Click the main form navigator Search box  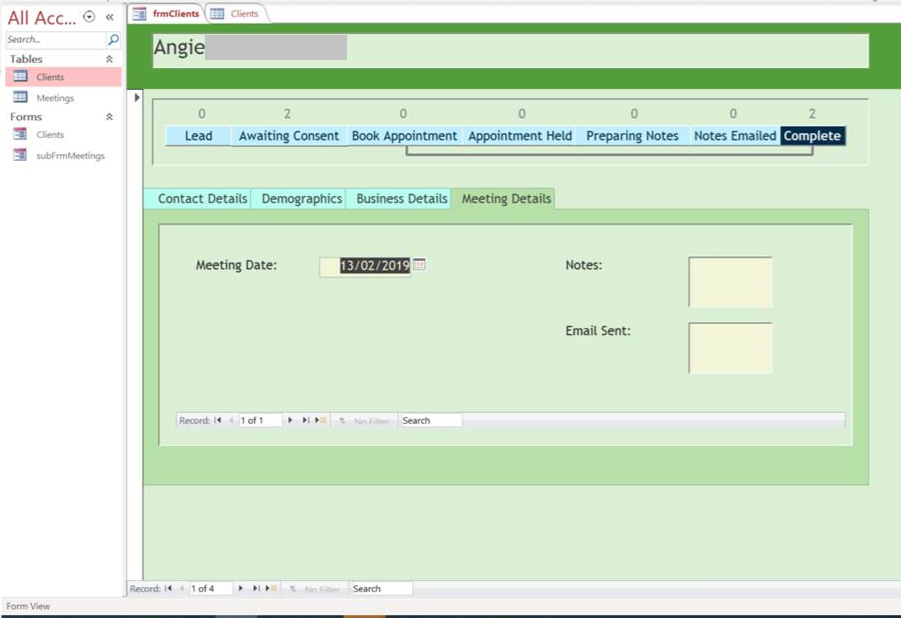point(381,588)
